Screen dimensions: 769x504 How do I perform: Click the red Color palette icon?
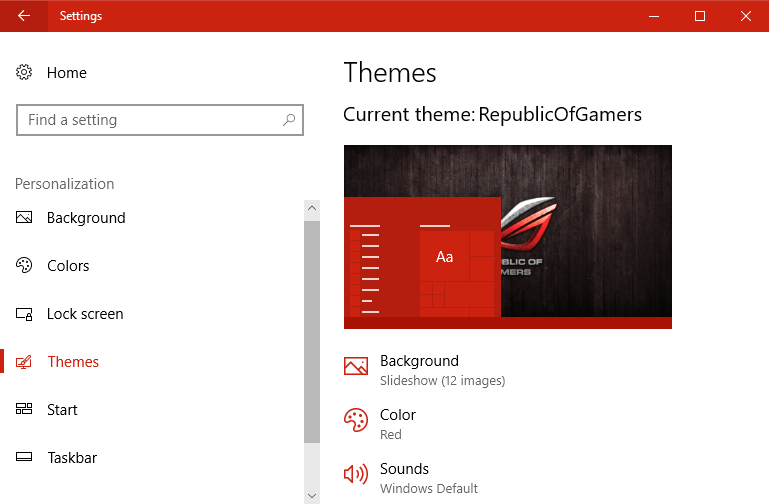pyautogui.click(x=356, y=420)
